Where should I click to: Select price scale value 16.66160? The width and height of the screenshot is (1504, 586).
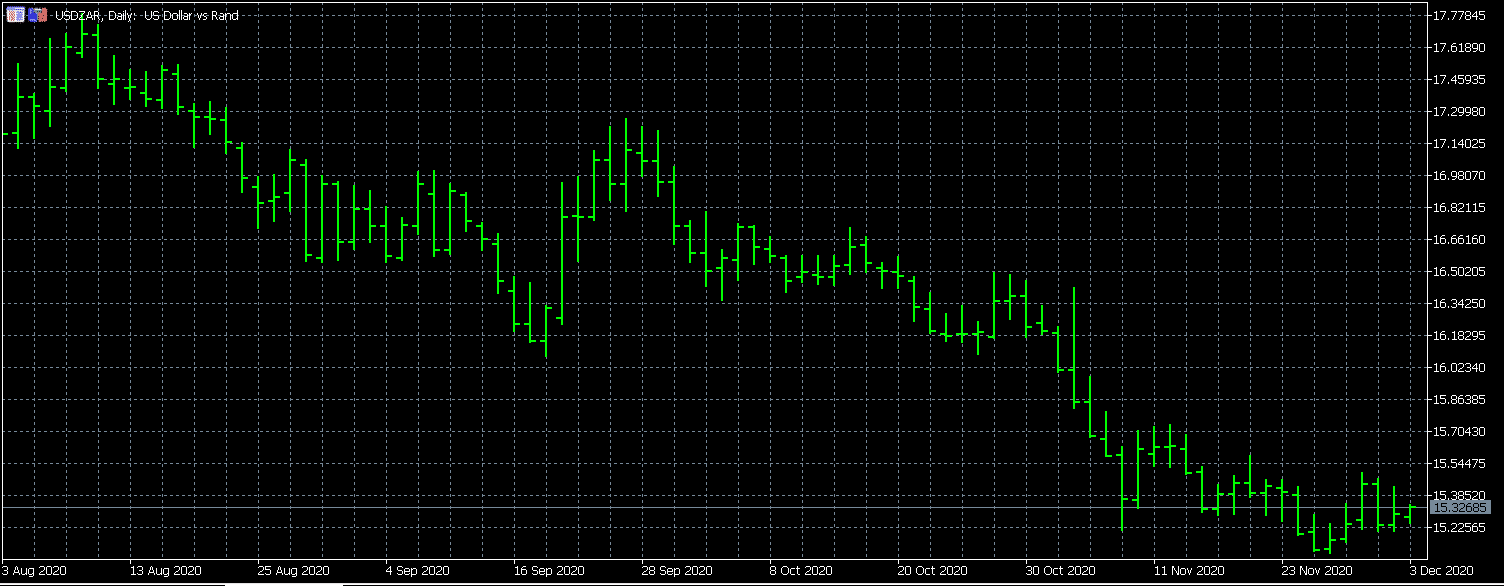(x=1458, y=239)
